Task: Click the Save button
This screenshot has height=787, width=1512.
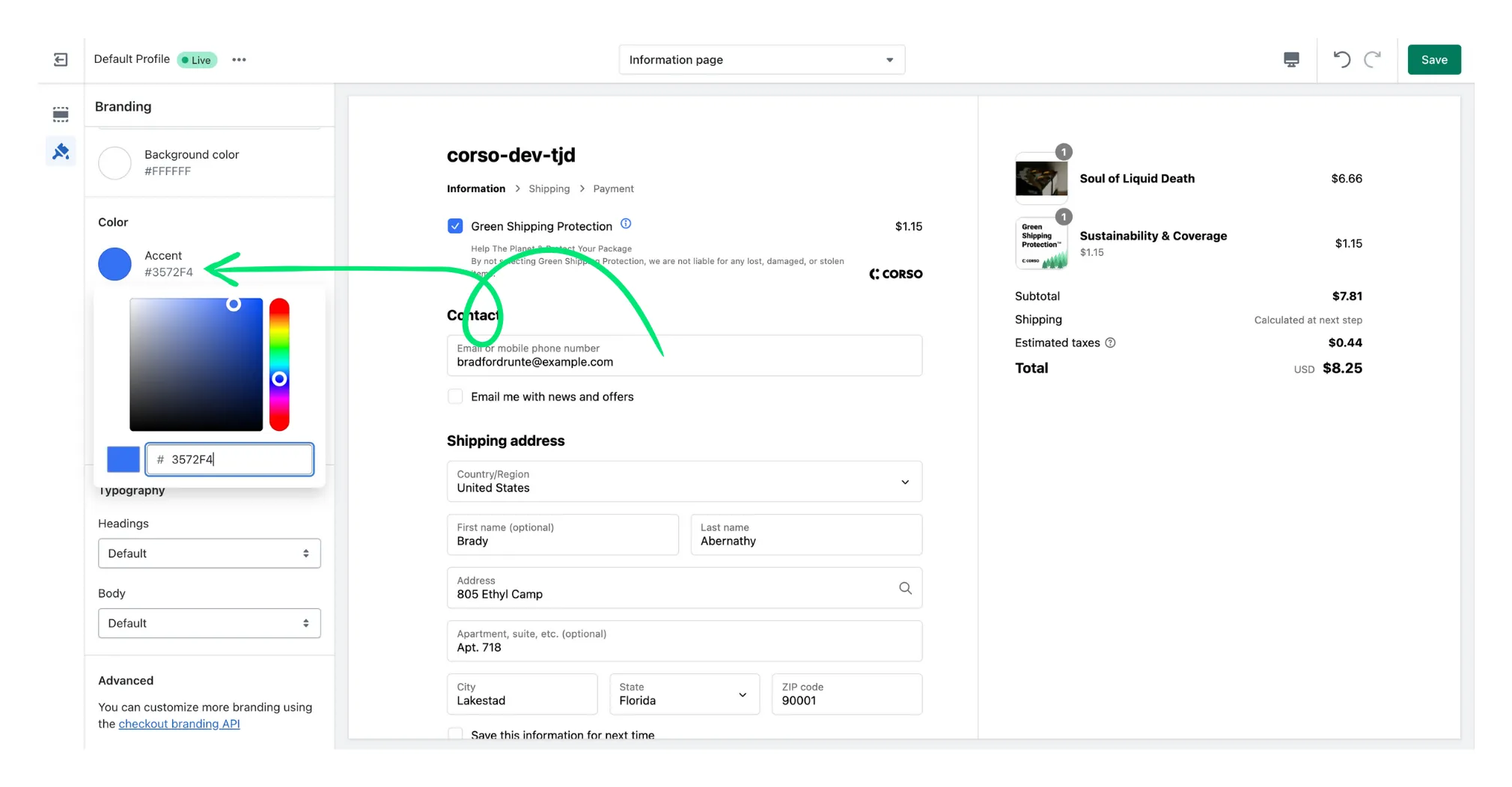Action: coord(1433,60)
